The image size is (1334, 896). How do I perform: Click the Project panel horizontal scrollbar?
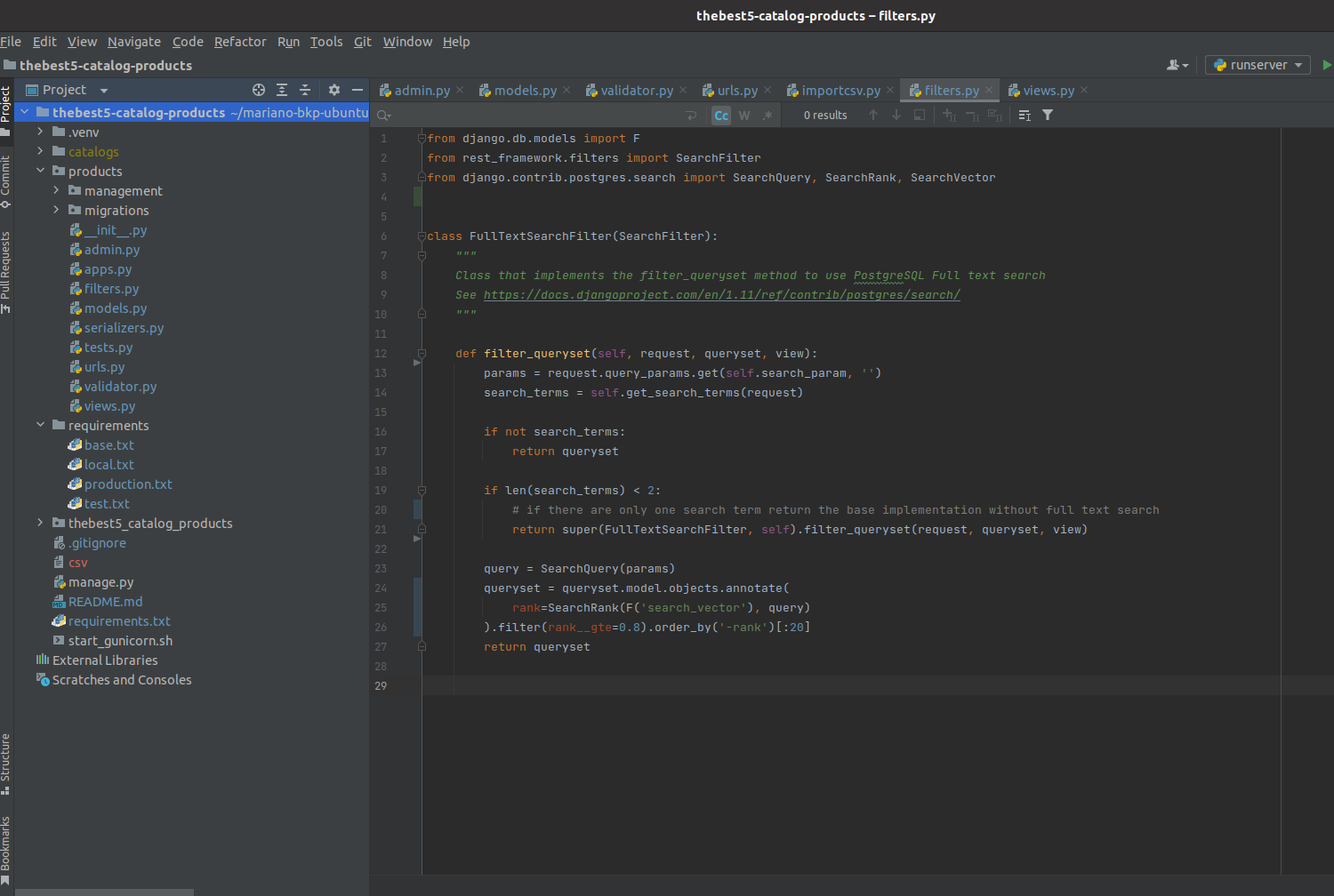(x=104, y=892)
